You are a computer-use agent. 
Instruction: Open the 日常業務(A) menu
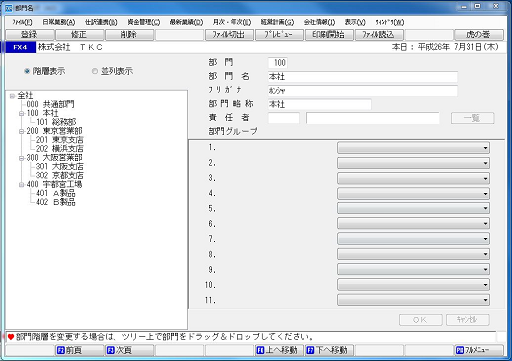coord(59,22)
